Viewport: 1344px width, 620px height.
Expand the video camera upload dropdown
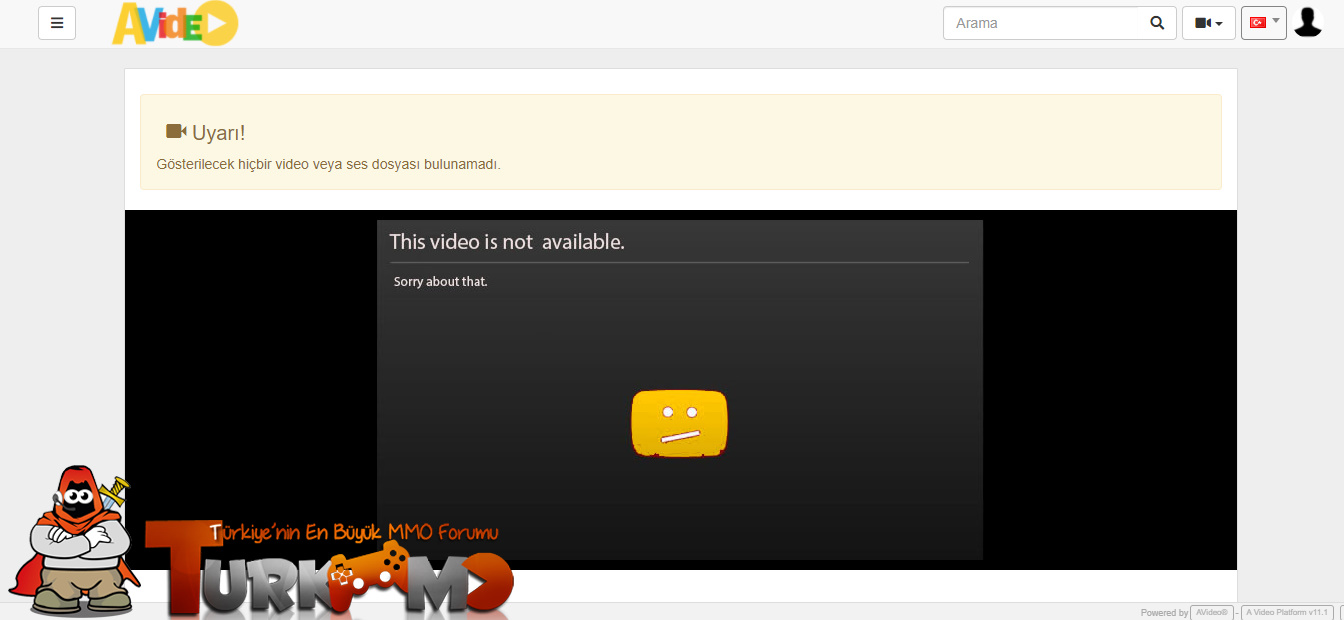click(x=1209, y=23)
